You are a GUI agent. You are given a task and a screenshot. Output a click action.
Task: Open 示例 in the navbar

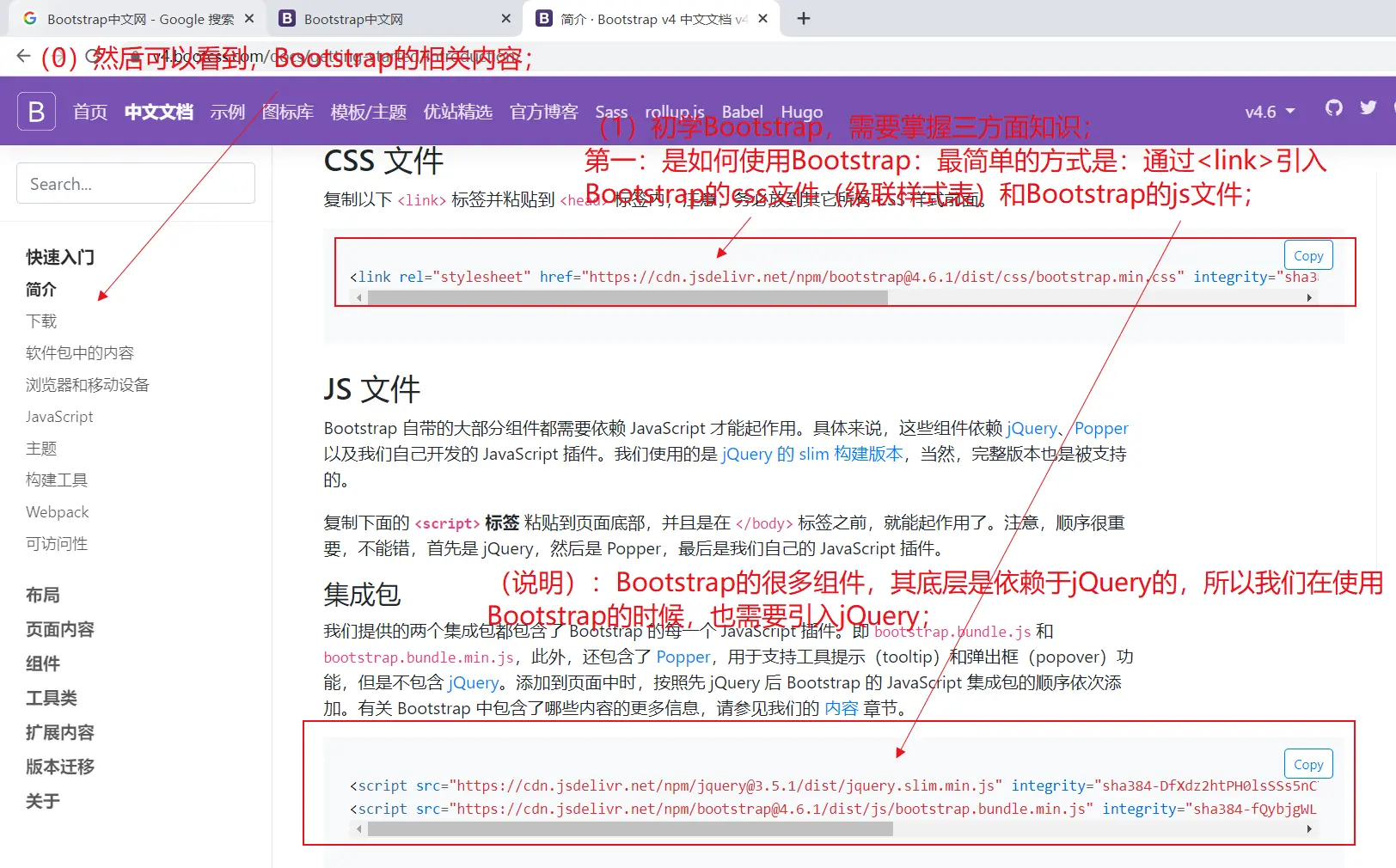pos(228,112)
